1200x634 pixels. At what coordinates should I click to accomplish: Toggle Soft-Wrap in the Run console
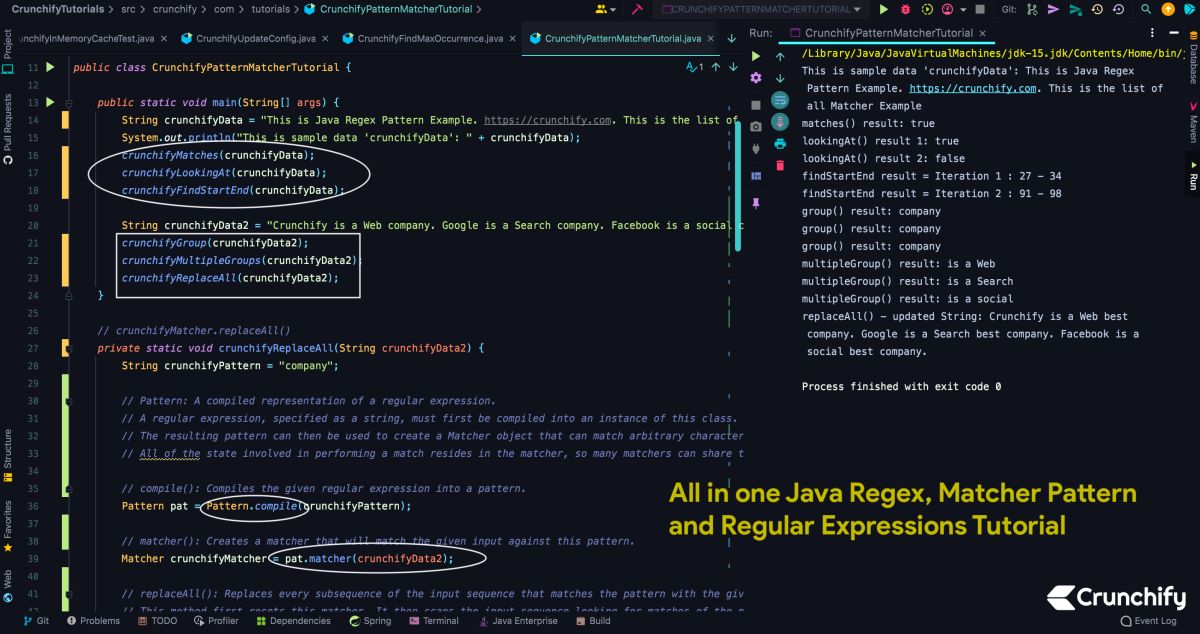pos(778,101)
